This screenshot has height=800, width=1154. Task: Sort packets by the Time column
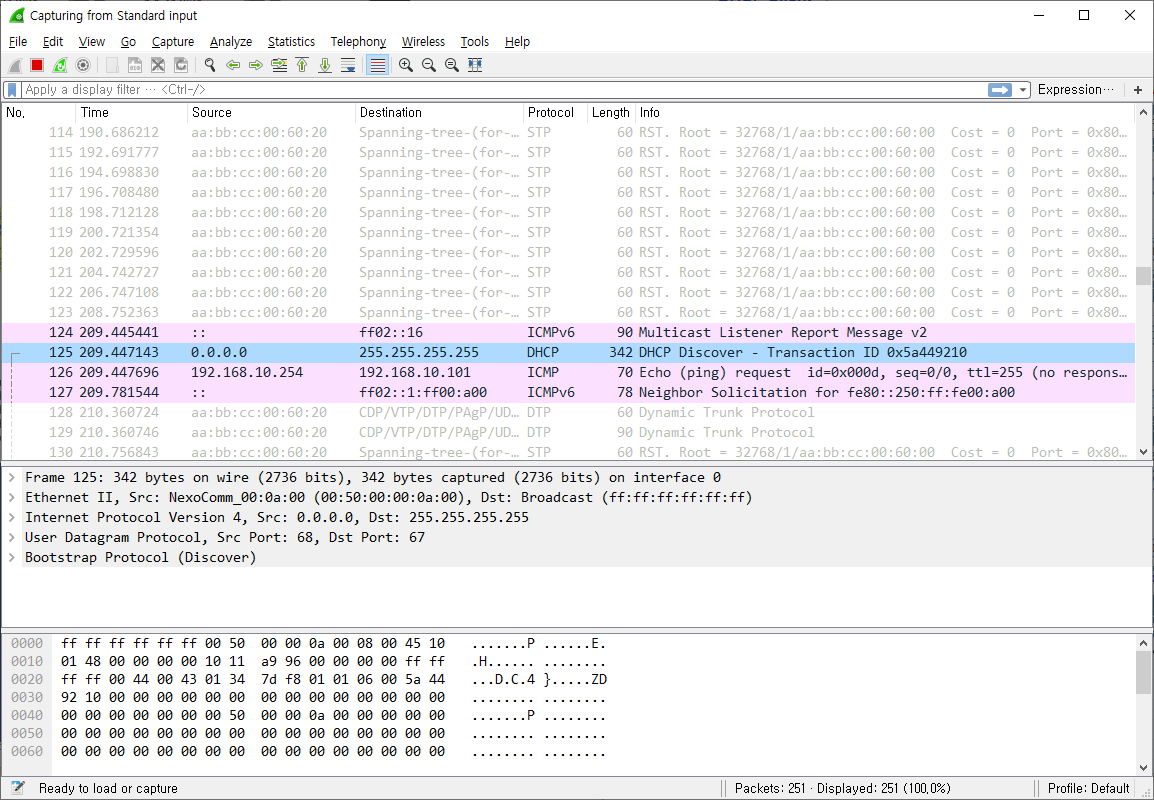click(x=131, y=113)
